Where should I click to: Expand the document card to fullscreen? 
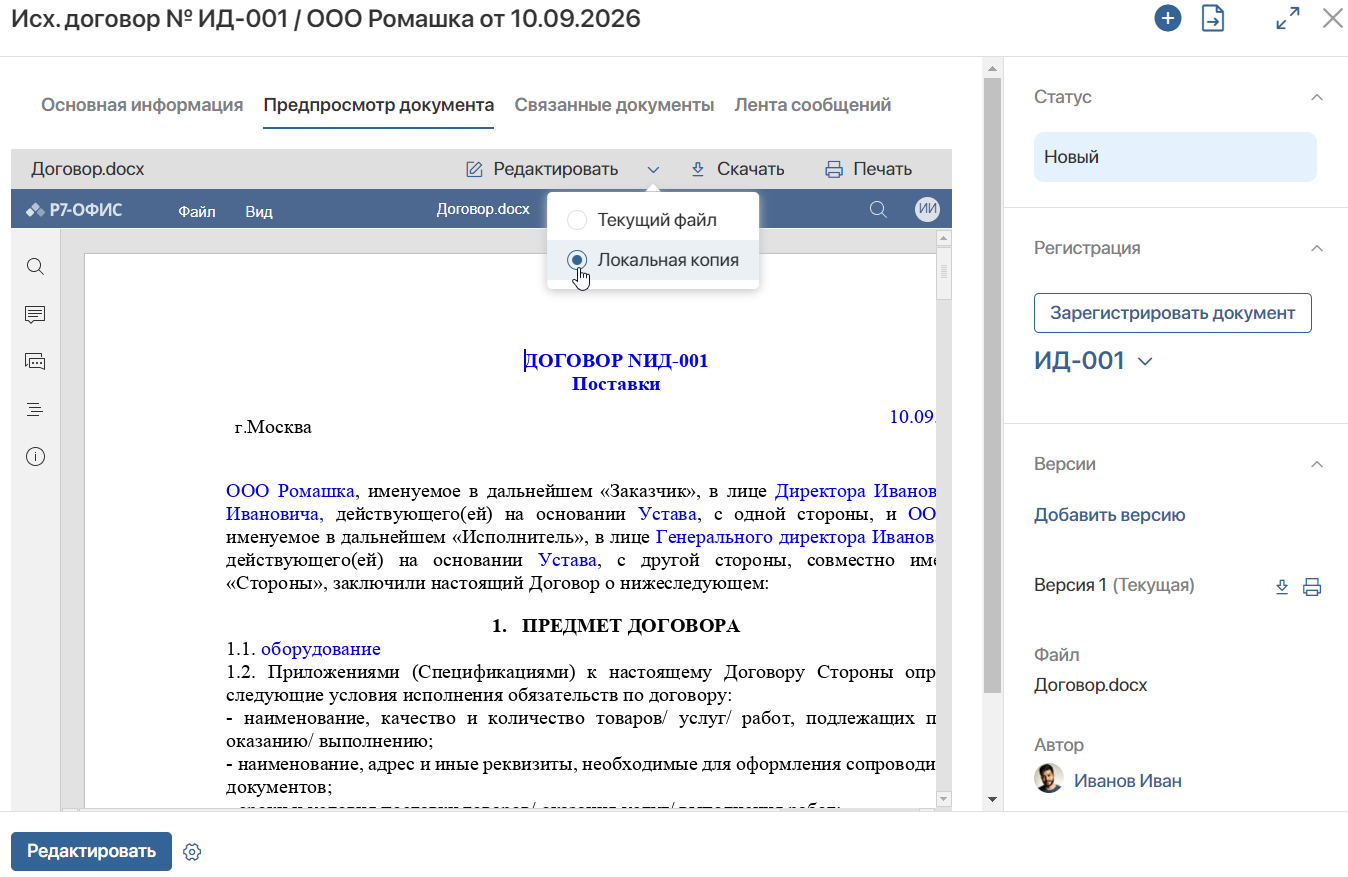click(x=1288, y=18)
